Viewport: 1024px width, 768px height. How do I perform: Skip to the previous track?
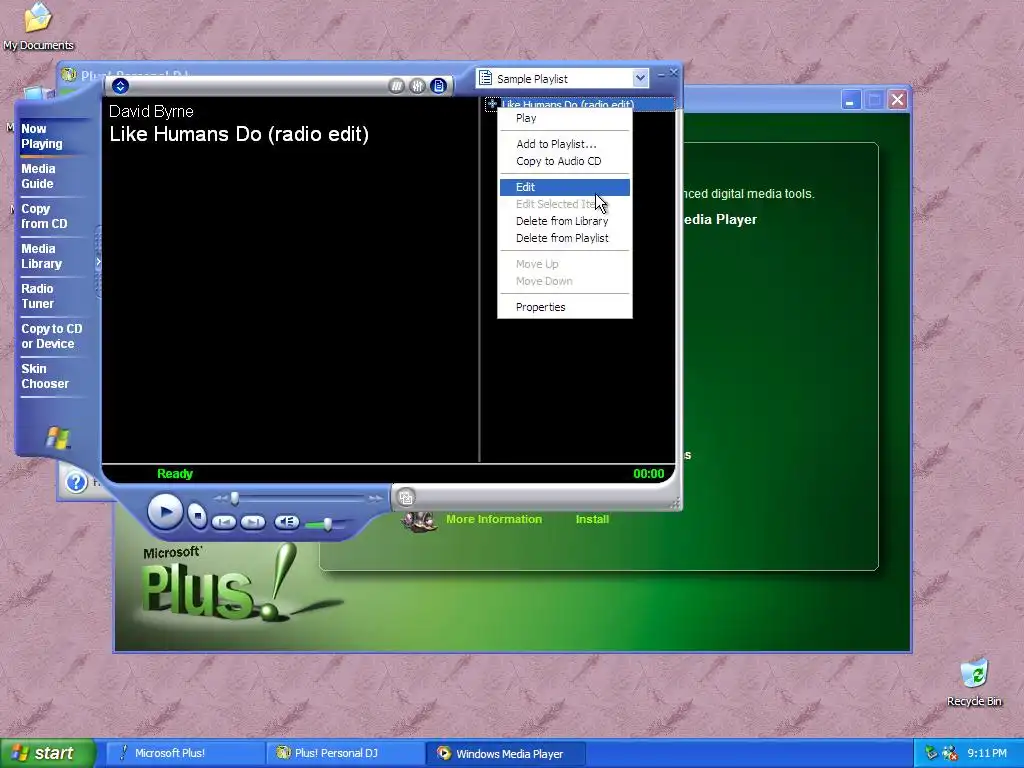(224, 522)
